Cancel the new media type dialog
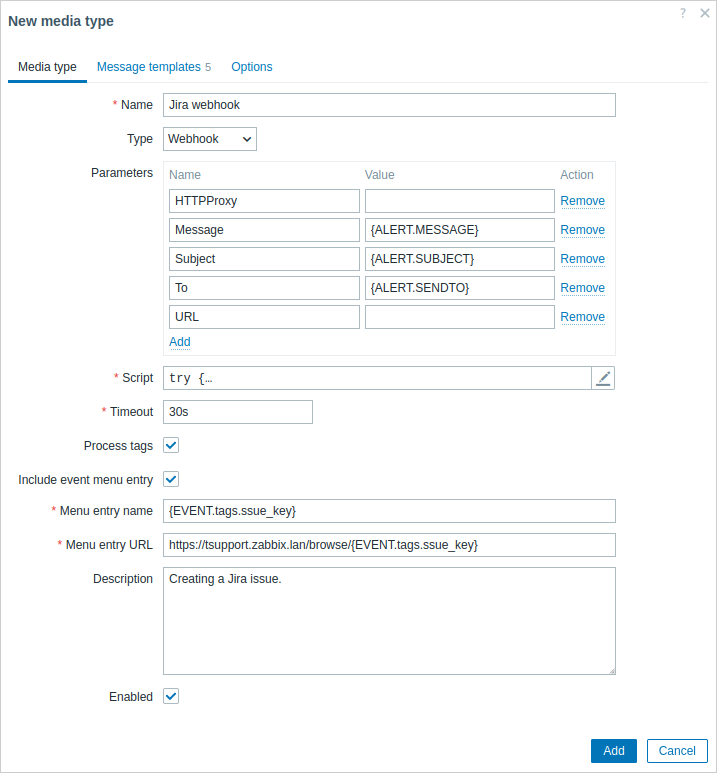 677,750
